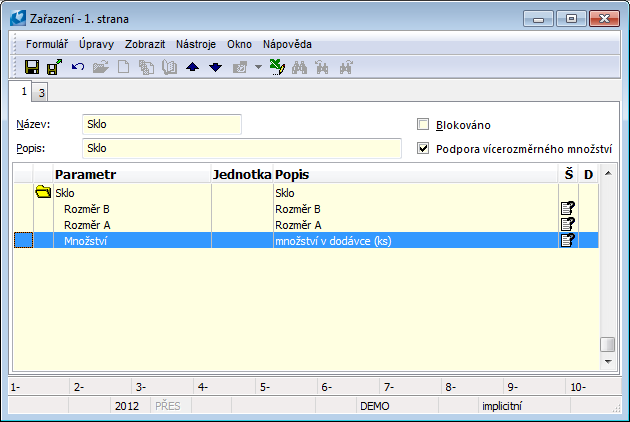Click the book pages icon
This screenshot has height=422, width=630.
click(x=169, y=67)
